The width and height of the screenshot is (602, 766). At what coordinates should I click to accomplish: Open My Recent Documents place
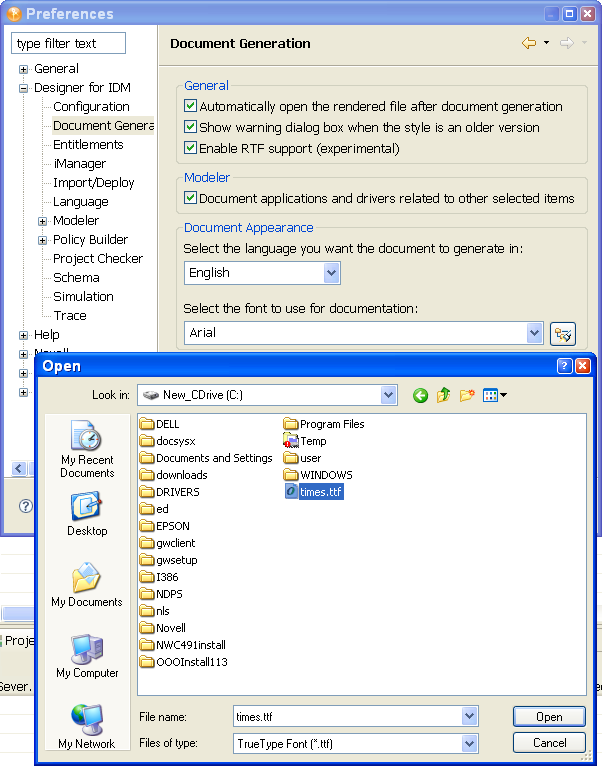87,448
